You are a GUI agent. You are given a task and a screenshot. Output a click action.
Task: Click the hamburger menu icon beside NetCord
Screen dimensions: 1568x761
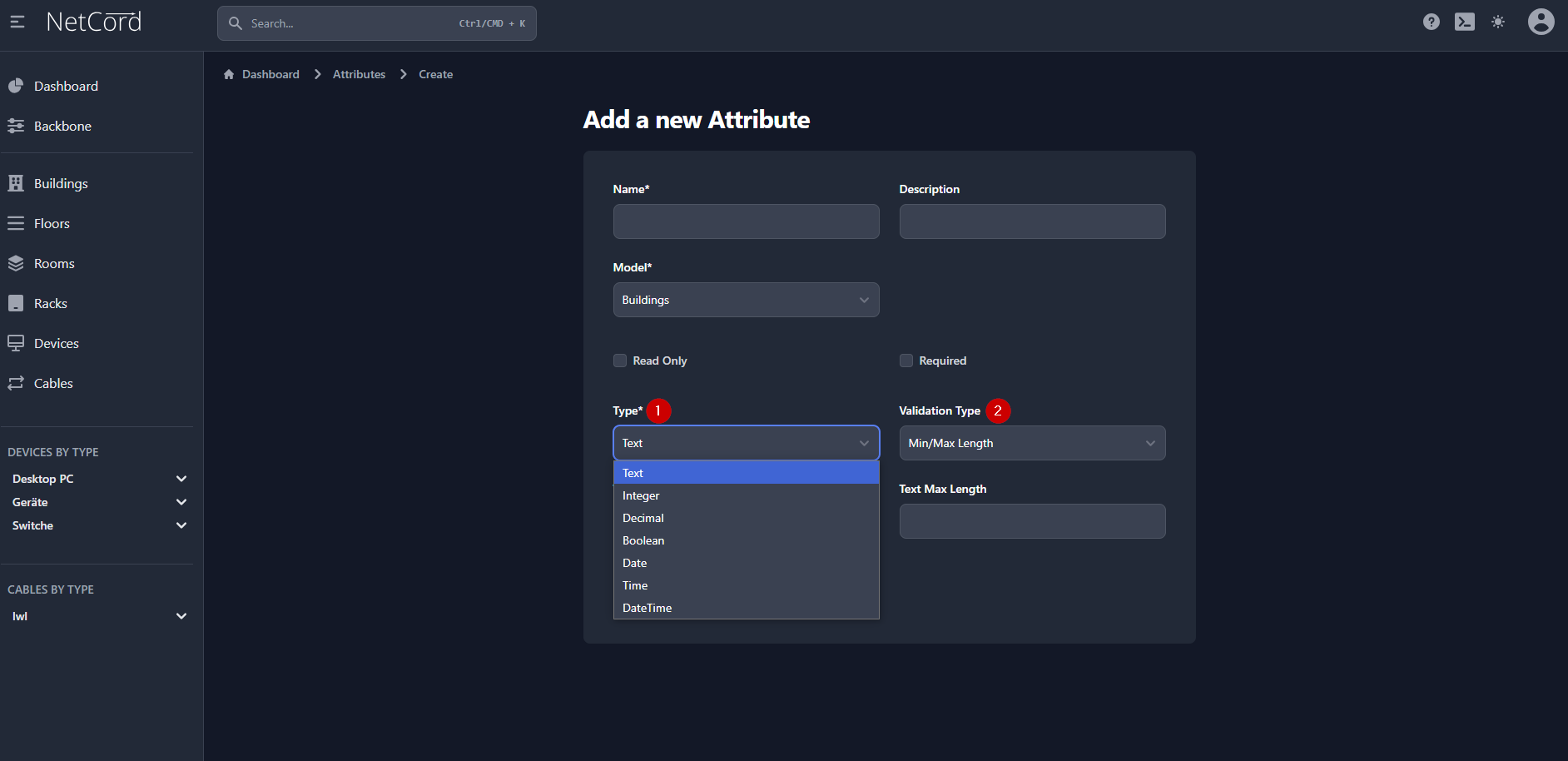click(x=17, y=22)
